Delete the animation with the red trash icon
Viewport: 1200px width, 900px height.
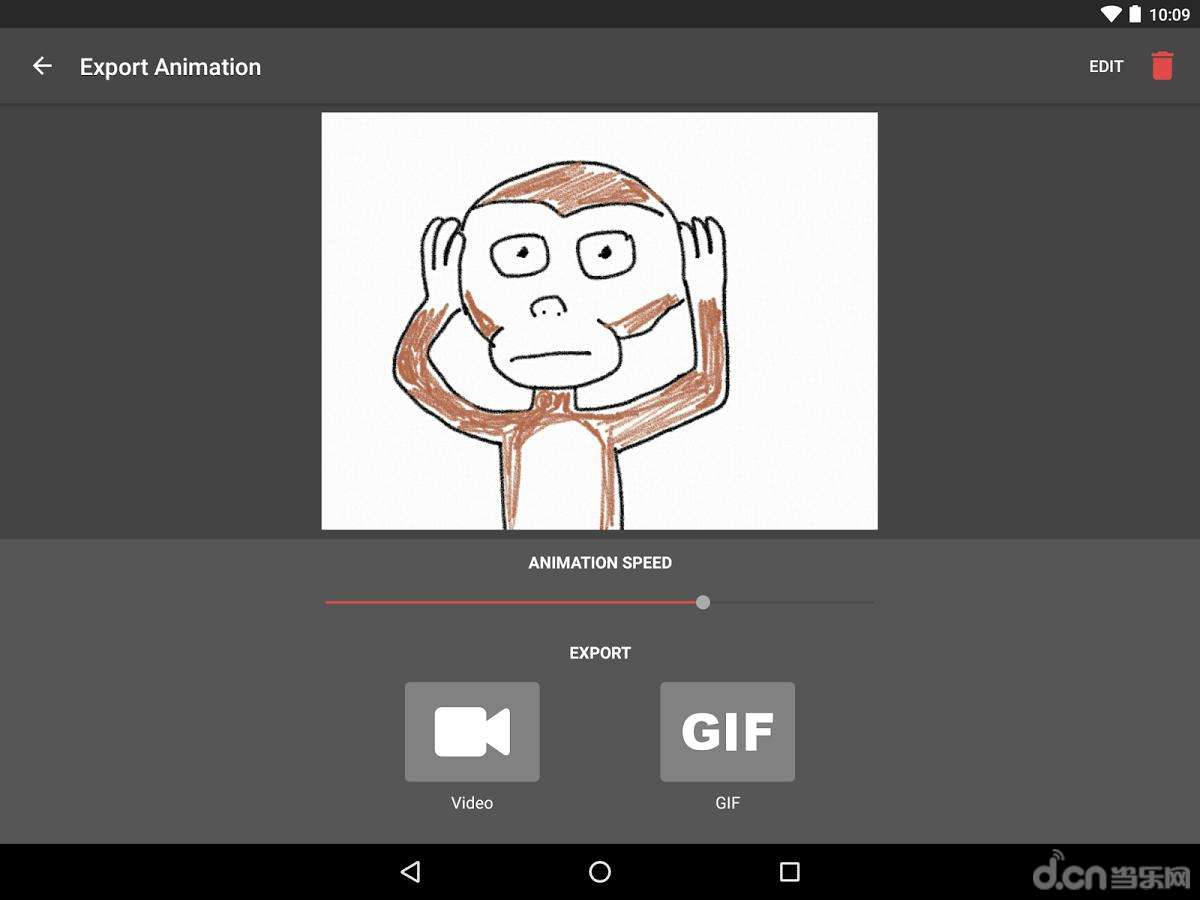[x=1161, y=66]
